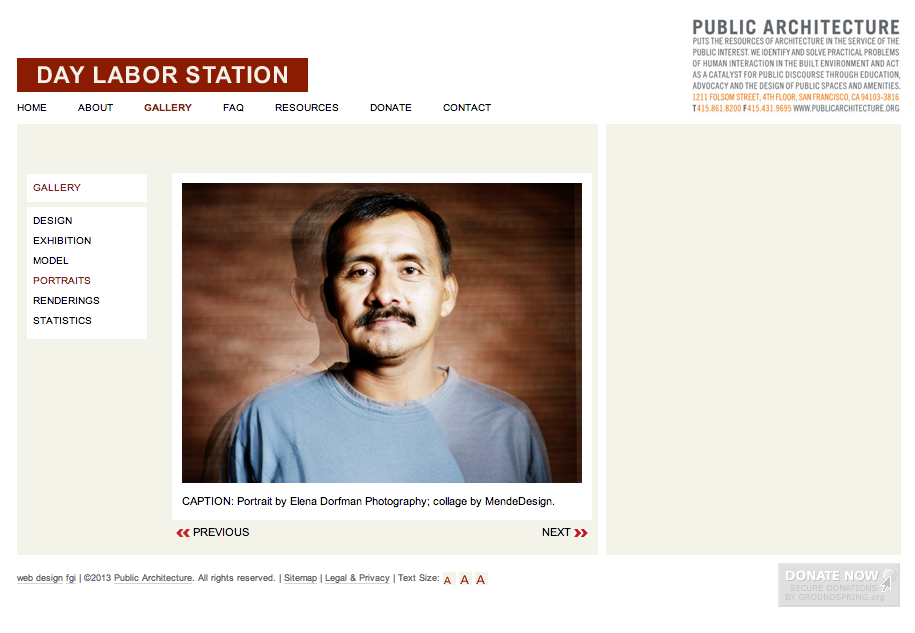Follow the Legal & Privacy footer link
This screenshot has width=915, height=633.
357,578
